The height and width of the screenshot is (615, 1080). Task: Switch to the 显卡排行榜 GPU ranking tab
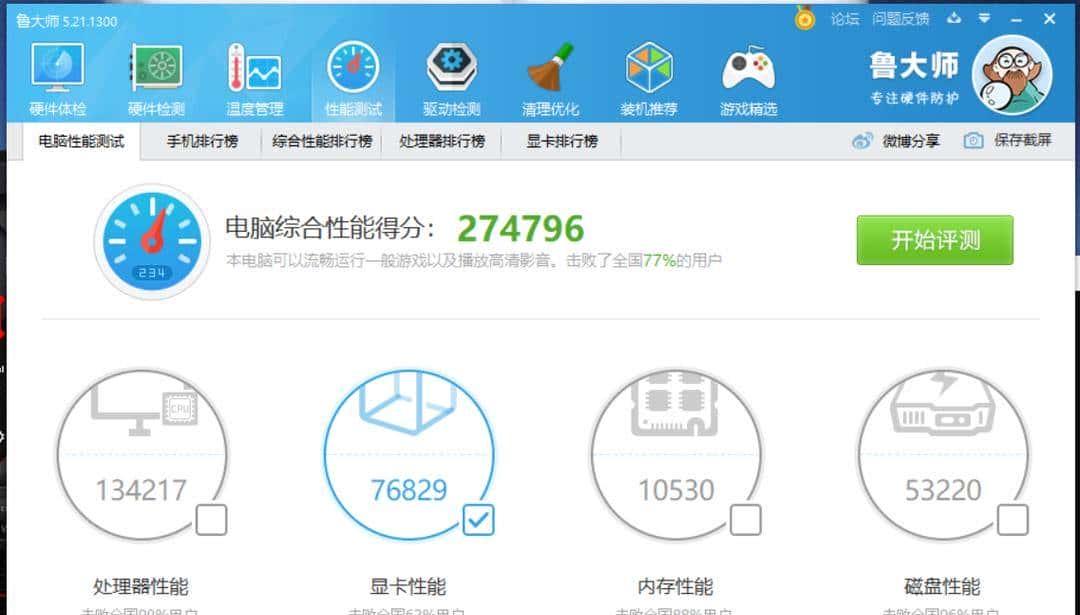coord(559,141)
